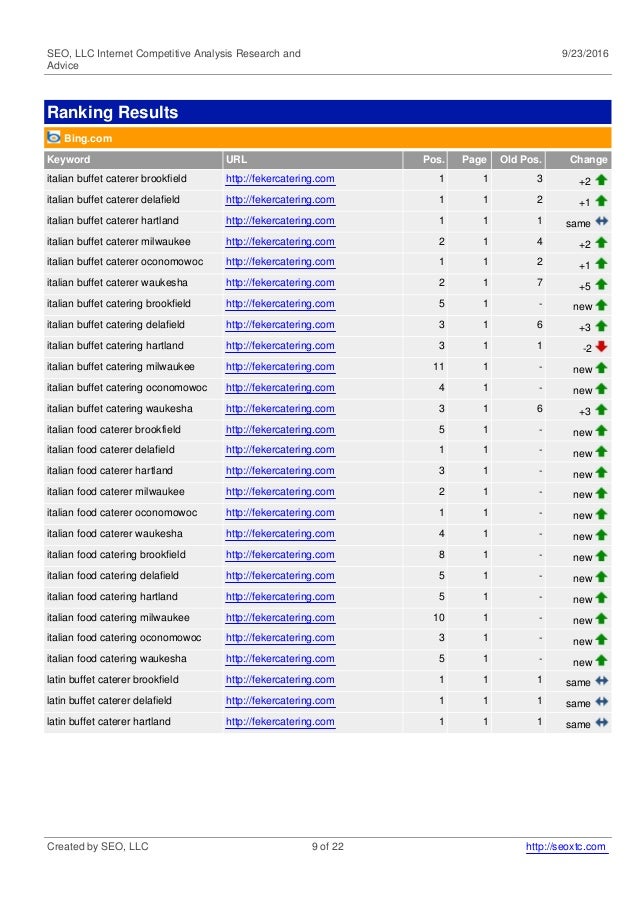The height and width of the screenshot is (902, 638).
Task: Click green arrow for italian food catering delafield
Action: [x=601, y=577]
